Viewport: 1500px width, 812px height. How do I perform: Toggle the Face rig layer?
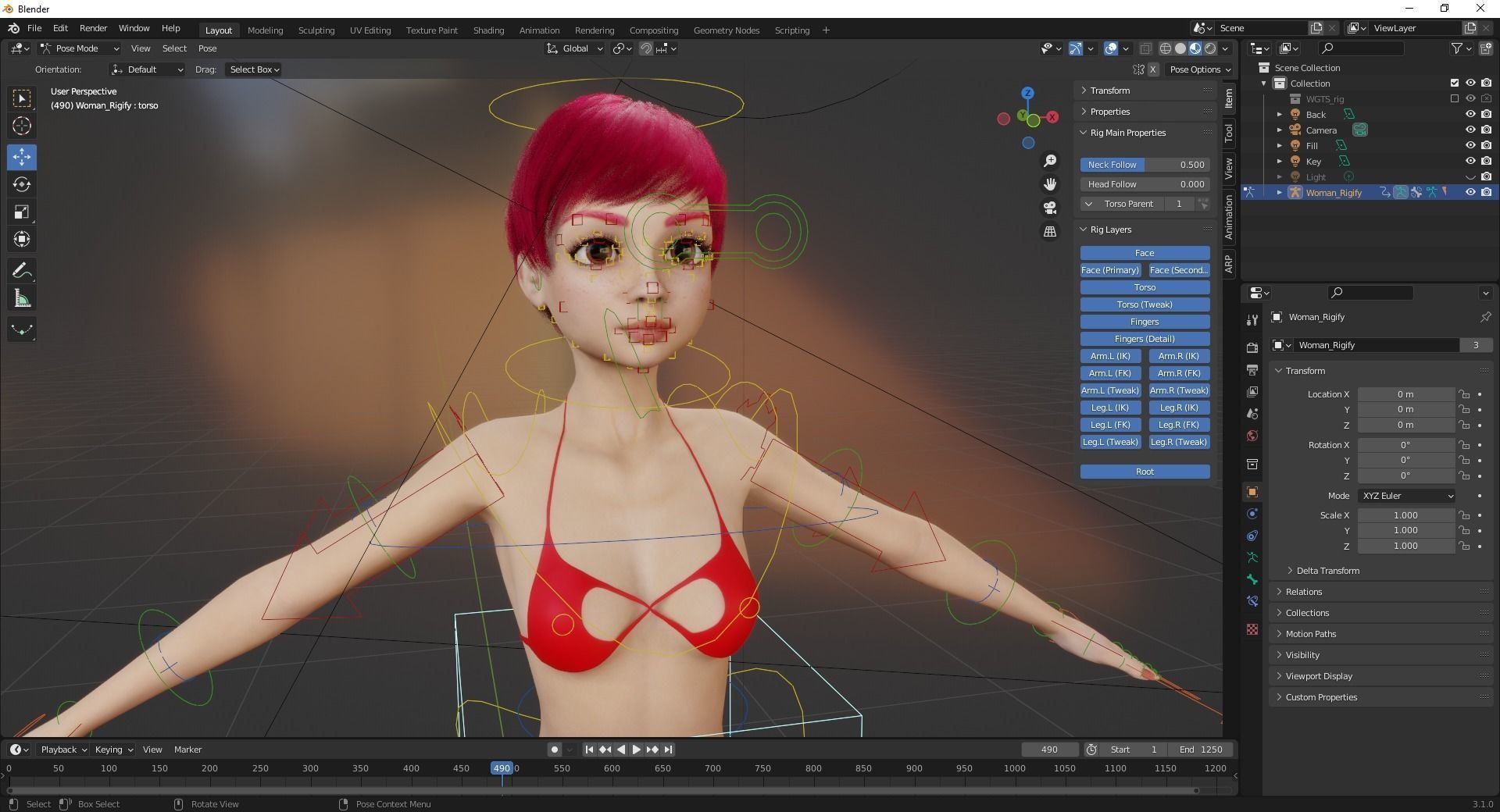tap(1145, 253)
